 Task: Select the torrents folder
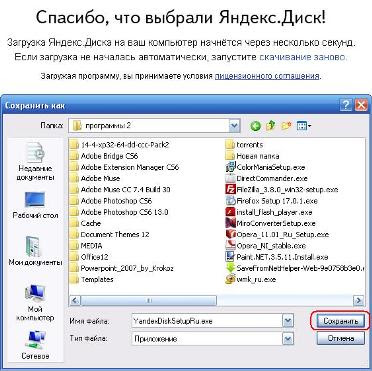pyautogui.click(x=245, y=145)
